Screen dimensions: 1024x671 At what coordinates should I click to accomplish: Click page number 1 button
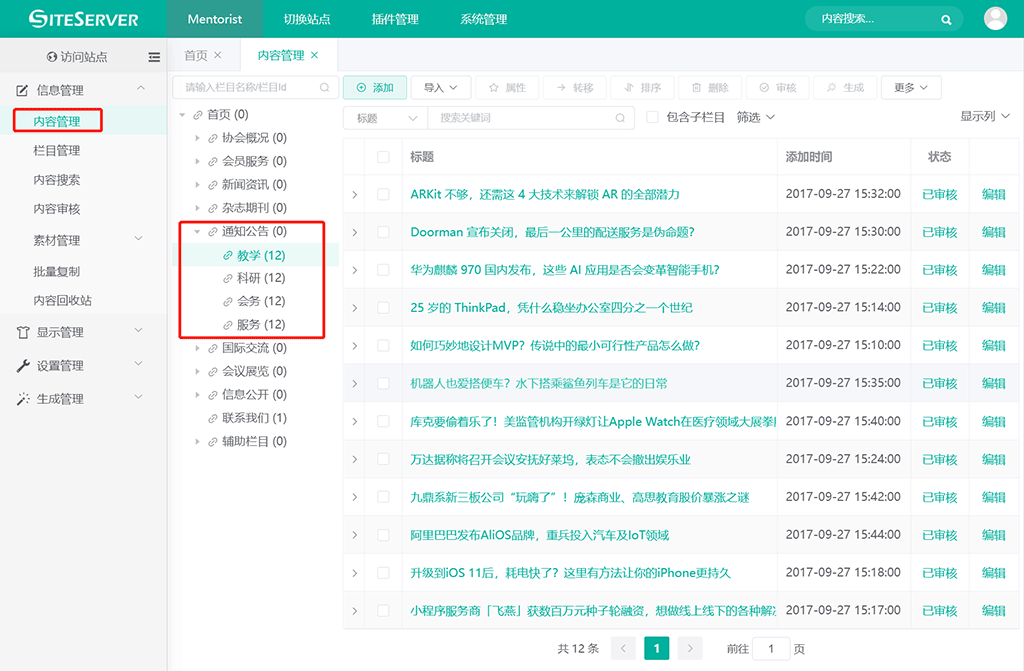pyautogui.click(x=656, y=648)
